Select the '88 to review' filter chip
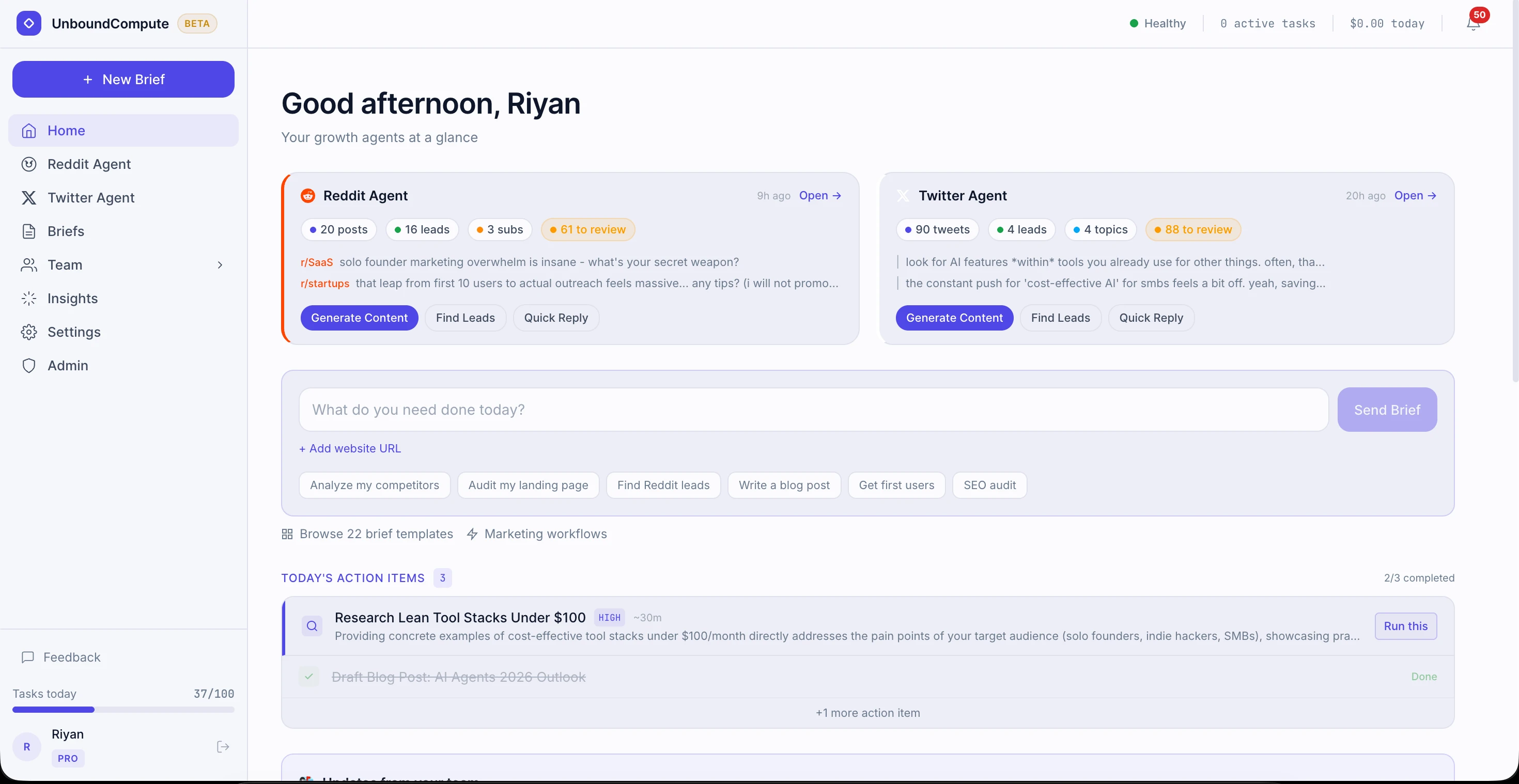1519x784 pixels. point(1192,230)
